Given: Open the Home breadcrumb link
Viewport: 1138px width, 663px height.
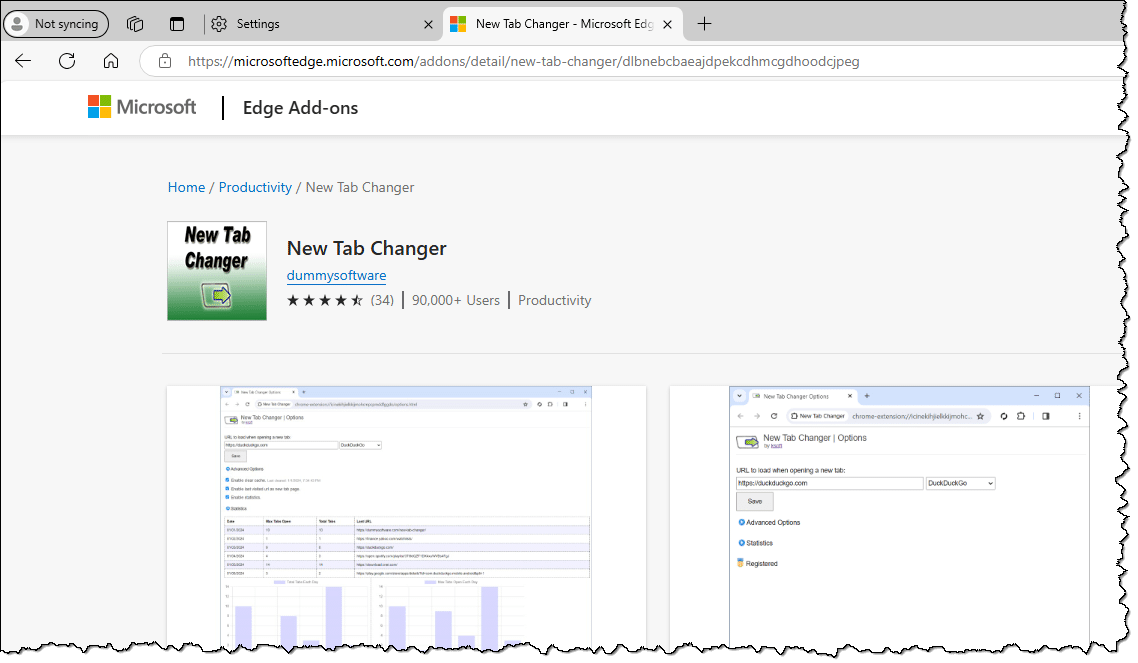Looking at the screenshot, I should point(186,187).
